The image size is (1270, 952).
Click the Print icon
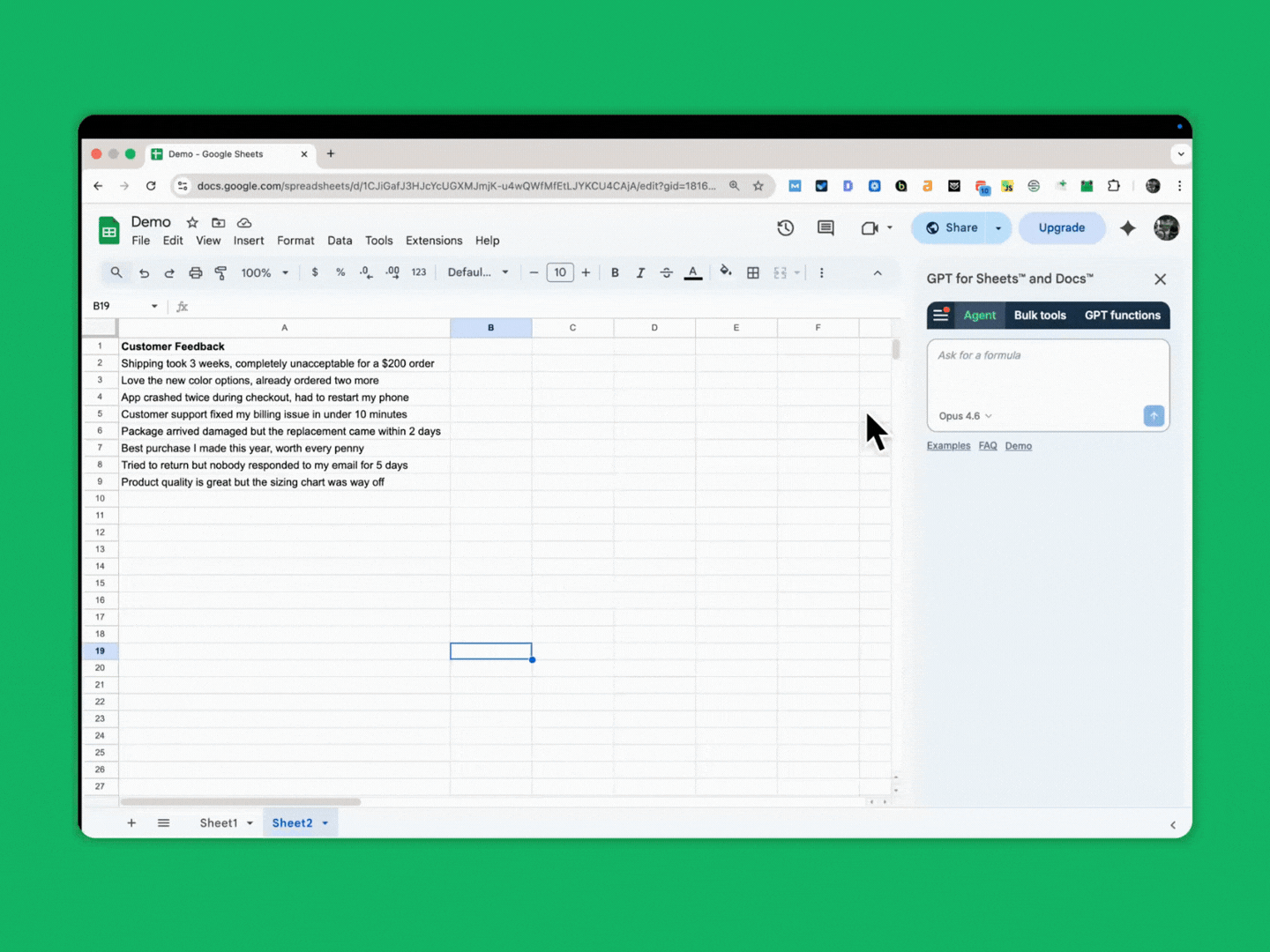click(195, 272)
